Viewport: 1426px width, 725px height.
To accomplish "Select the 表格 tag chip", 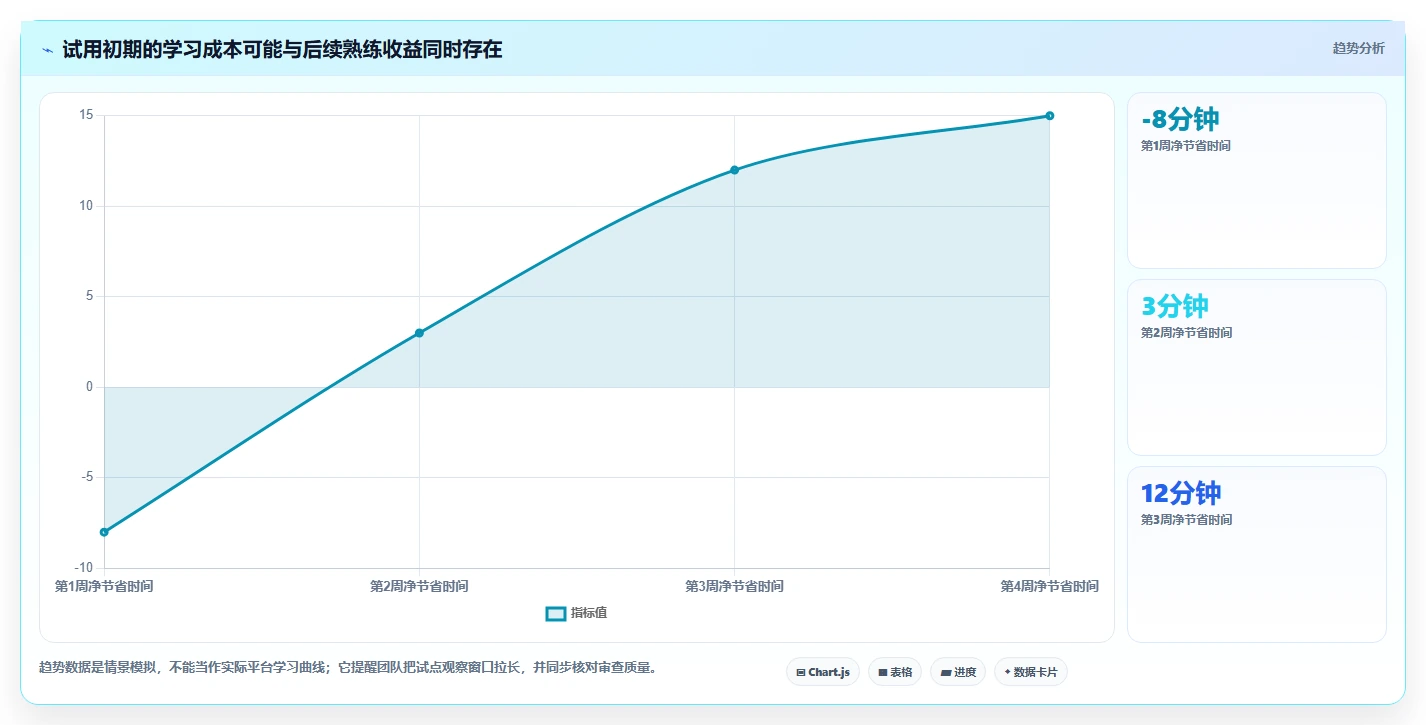I will click(x=894, y=672).
